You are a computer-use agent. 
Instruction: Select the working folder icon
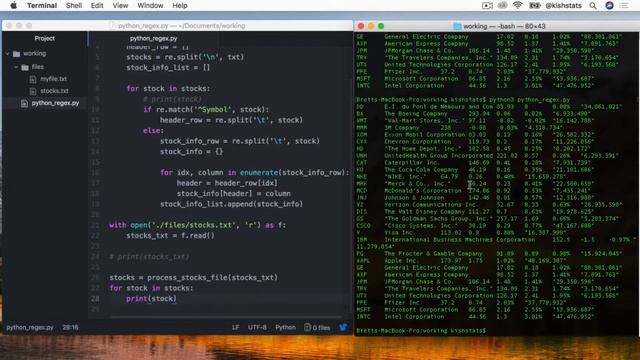[x=16, y=53]
